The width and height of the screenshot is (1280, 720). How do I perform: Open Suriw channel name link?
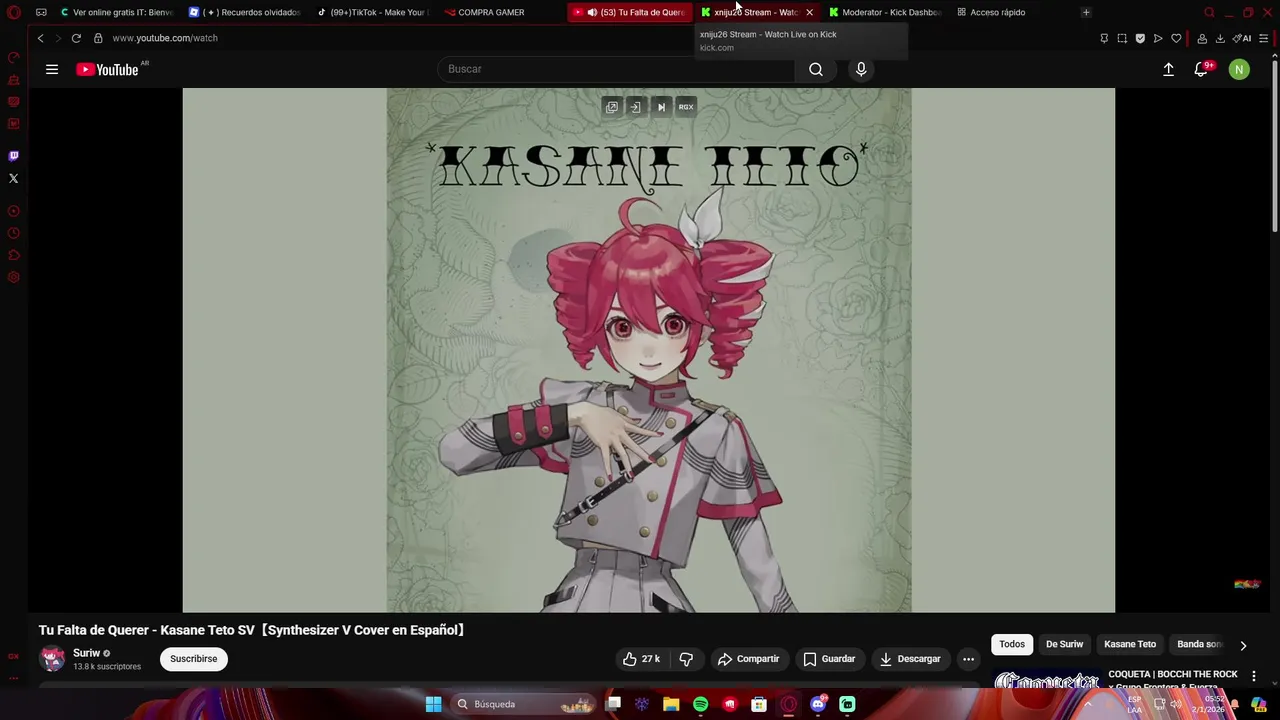click(86, 653)
